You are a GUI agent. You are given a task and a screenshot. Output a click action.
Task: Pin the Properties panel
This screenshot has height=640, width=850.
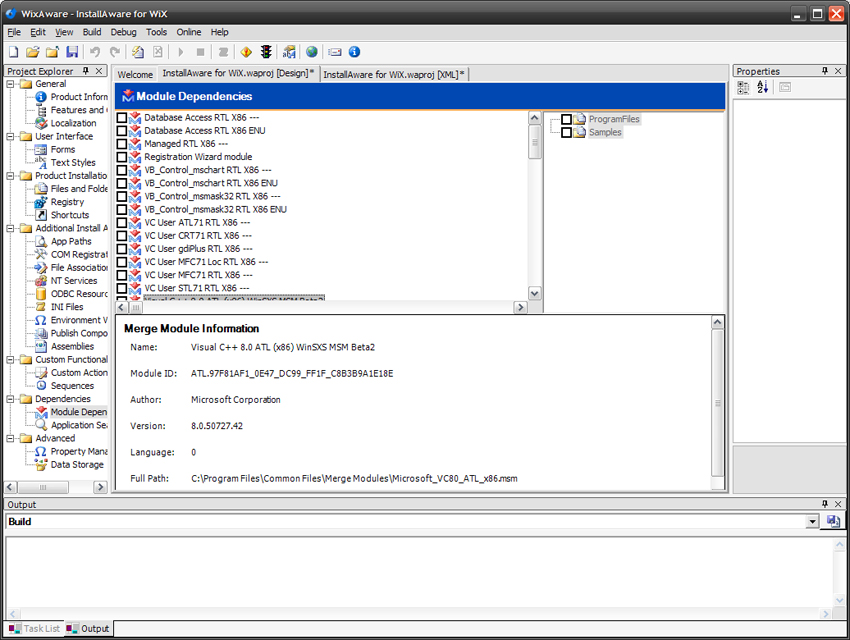tap(825, 71)
